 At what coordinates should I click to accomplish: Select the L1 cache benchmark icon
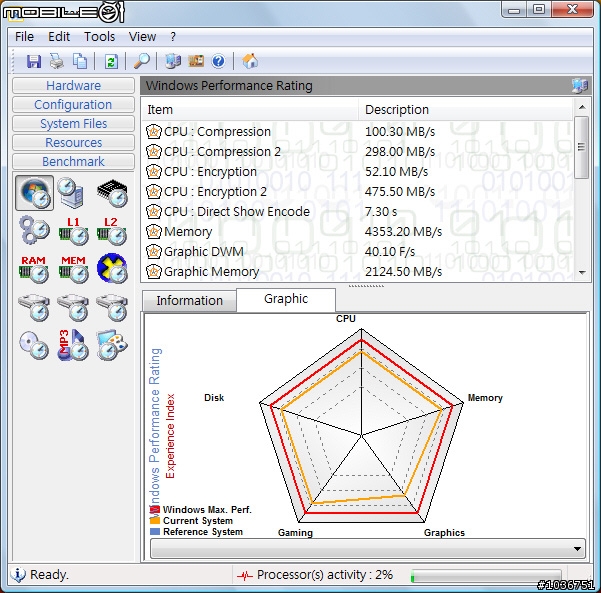(73, 231)
